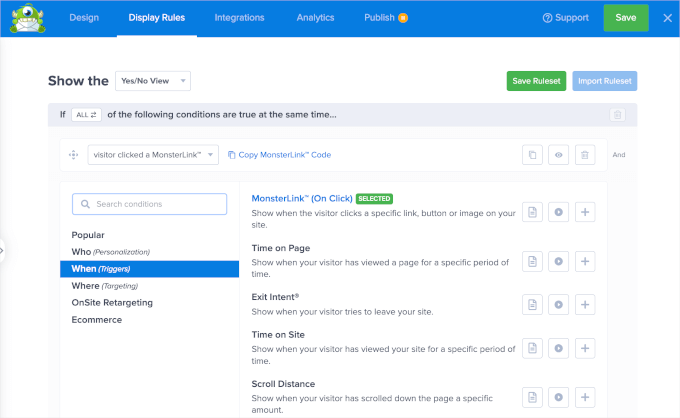The height and width of the screenshot is (418, 680).
Task: Play video for Time on Page
Action: [x=559, y=261]
